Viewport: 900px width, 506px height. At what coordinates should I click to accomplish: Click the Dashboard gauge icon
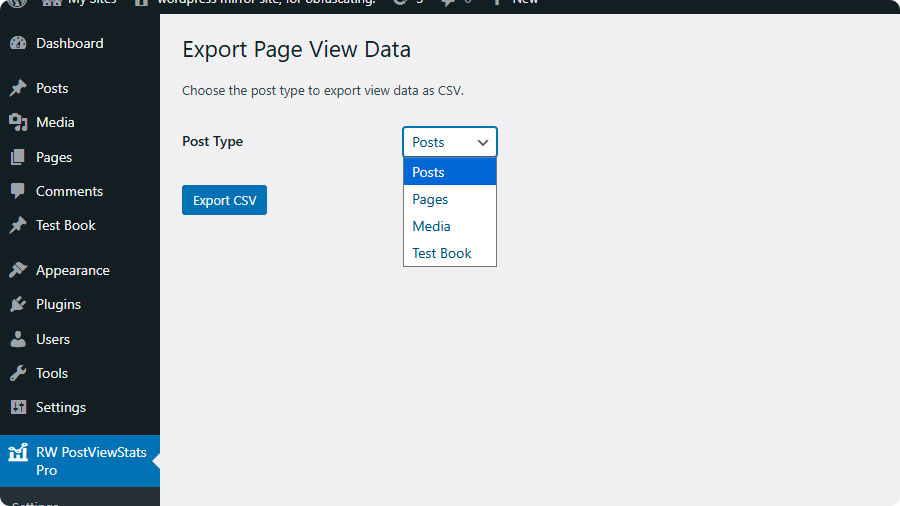(x=18, y=43)
